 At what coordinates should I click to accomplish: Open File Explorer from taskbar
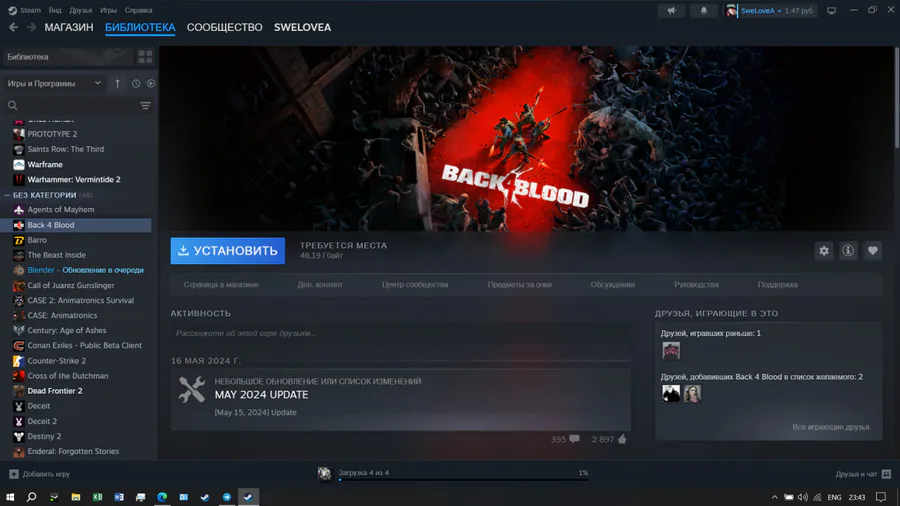[x=76, y=497]
